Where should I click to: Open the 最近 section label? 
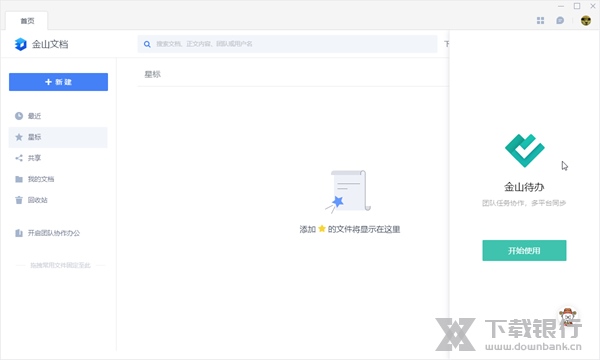(34, 116)
